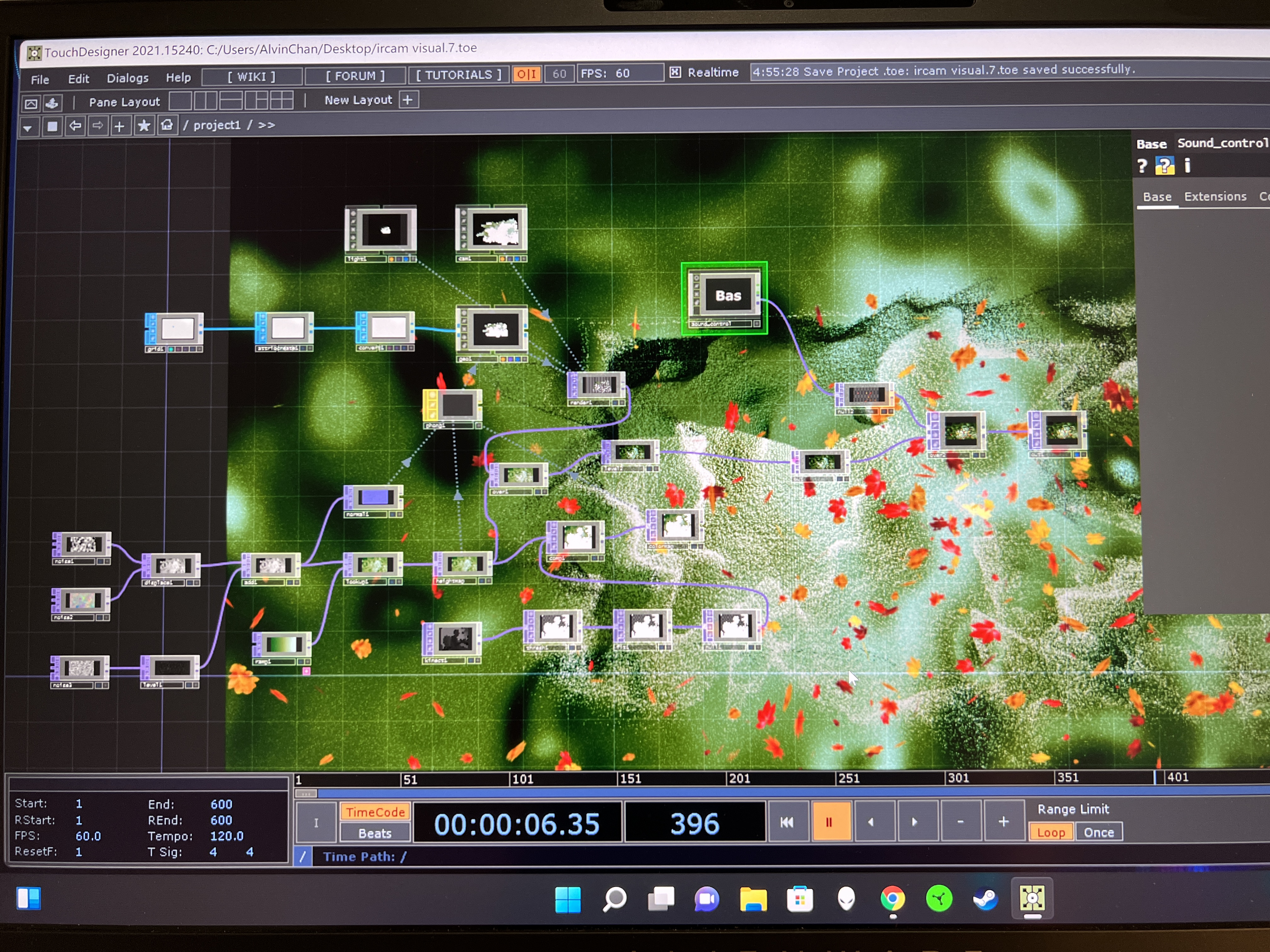
Task: Open TouchDesigner icon in Windows taskbar
Action: pos(1031,898)
